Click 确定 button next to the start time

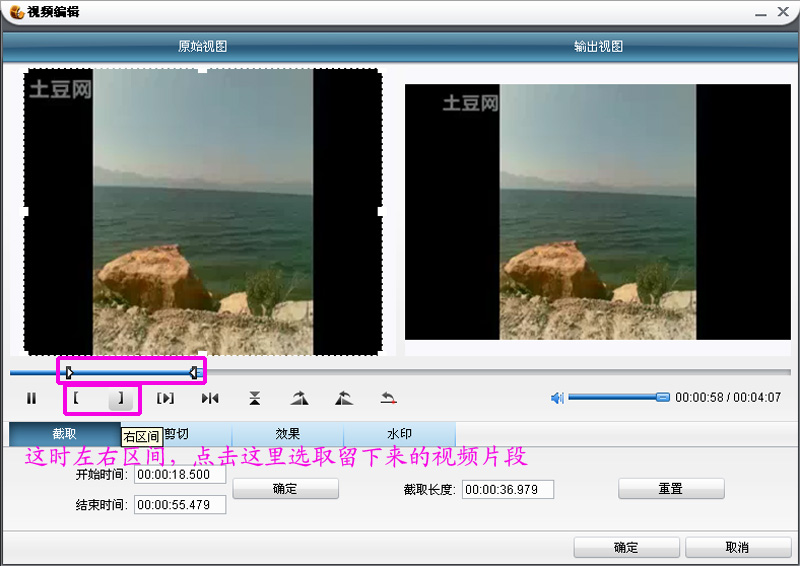[x=285, y=489]
